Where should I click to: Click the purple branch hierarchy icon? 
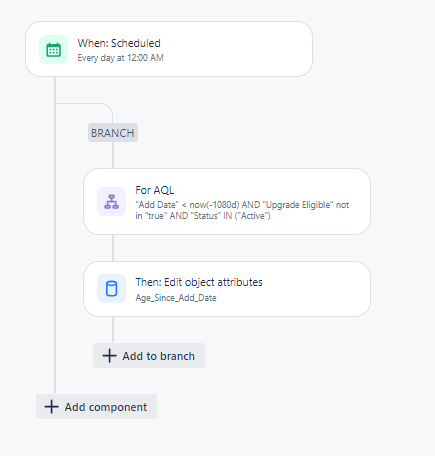click(111, 202)
